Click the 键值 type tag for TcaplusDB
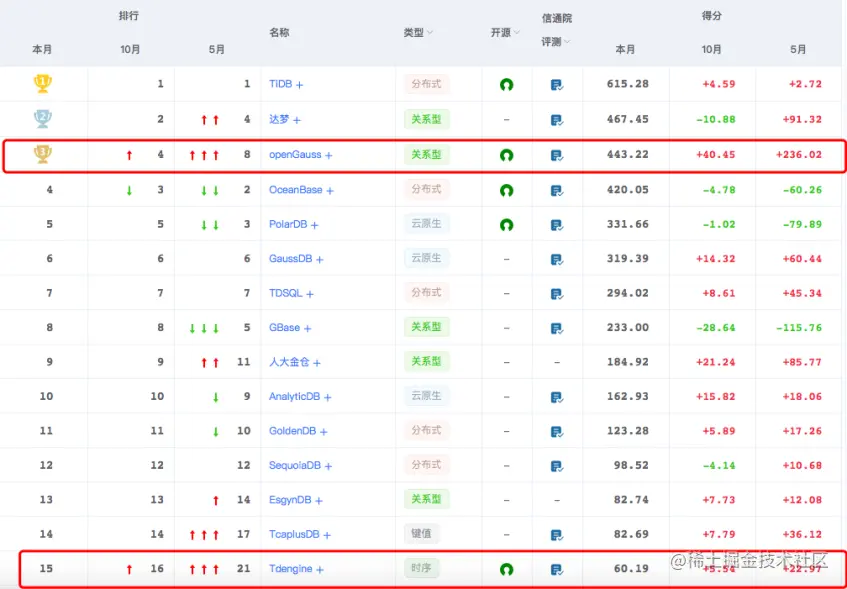847x589 pixels. pos(421,533)
